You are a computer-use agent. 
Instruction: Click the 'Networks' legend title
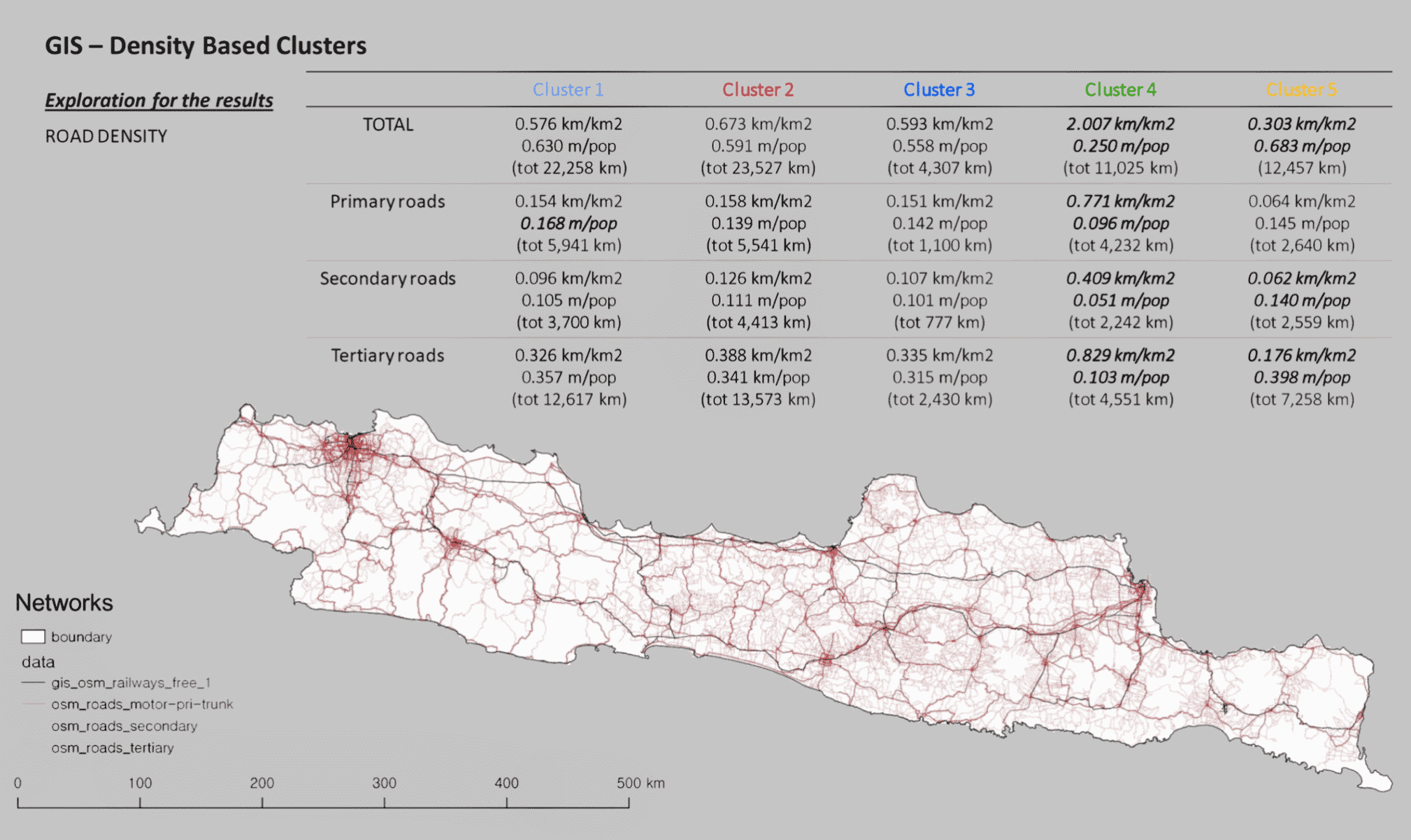[x=64, y=603]
